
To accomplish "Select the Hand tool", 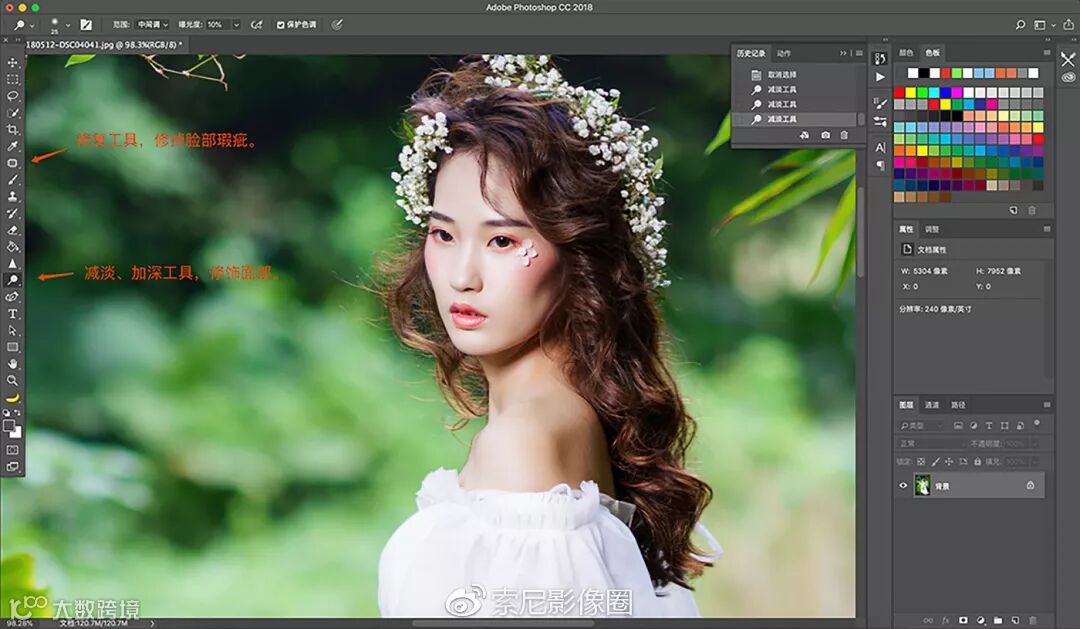I will click(12, 364).
